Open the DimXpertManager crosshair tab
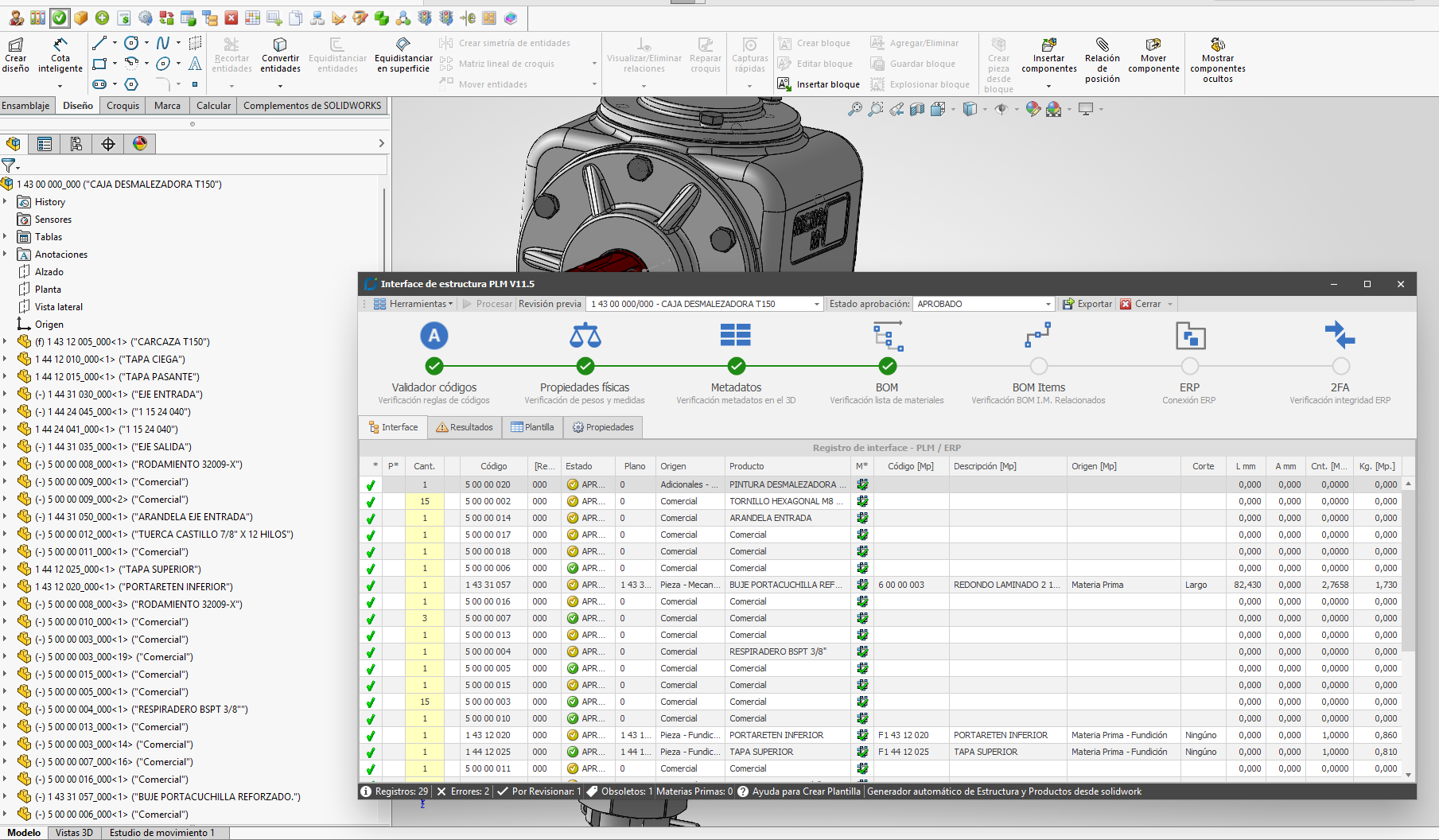The image size is (1439, 840). (108, 144)
